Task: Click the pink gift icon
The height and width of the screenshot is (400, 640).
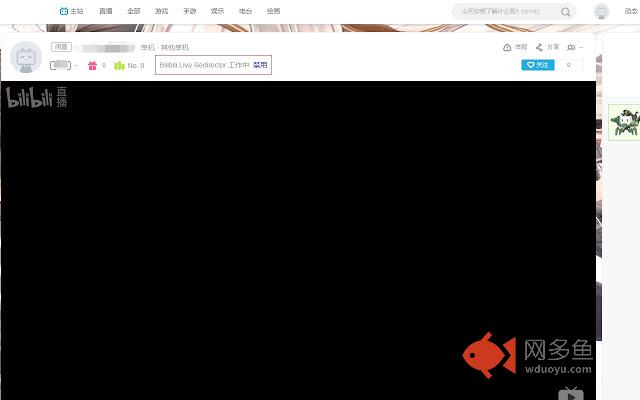Action: 93,65
